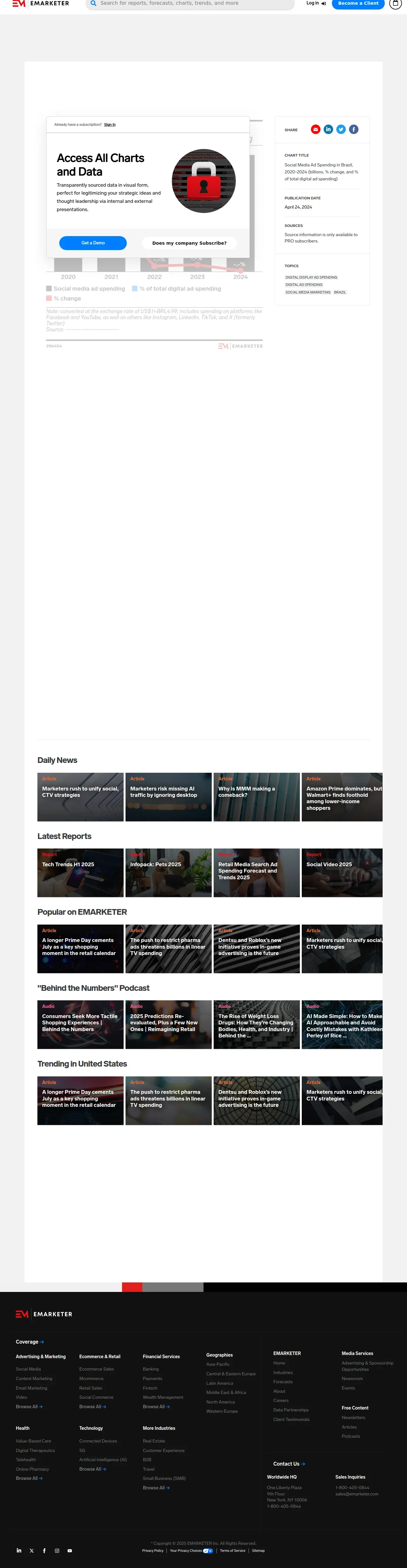Click % change legend swatch

pyautogui.click(x=49, y=298)
